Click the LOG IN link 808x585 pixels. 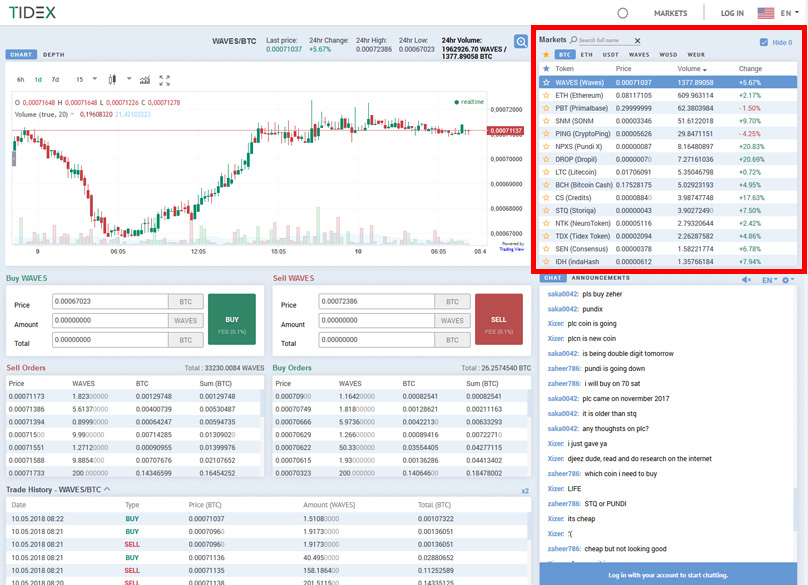pyautogui.click(x=732, y=13)
